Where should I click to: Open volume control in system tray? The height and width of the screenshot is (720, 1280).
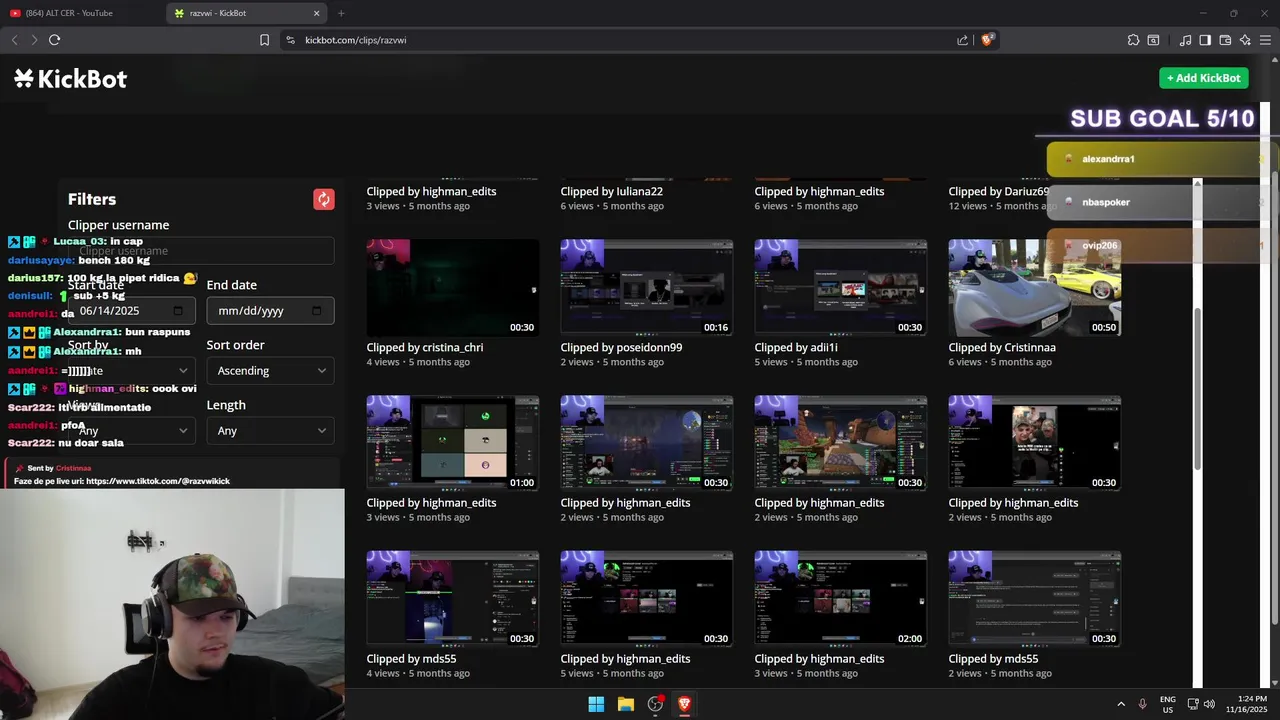click(x=1209, y=704)
